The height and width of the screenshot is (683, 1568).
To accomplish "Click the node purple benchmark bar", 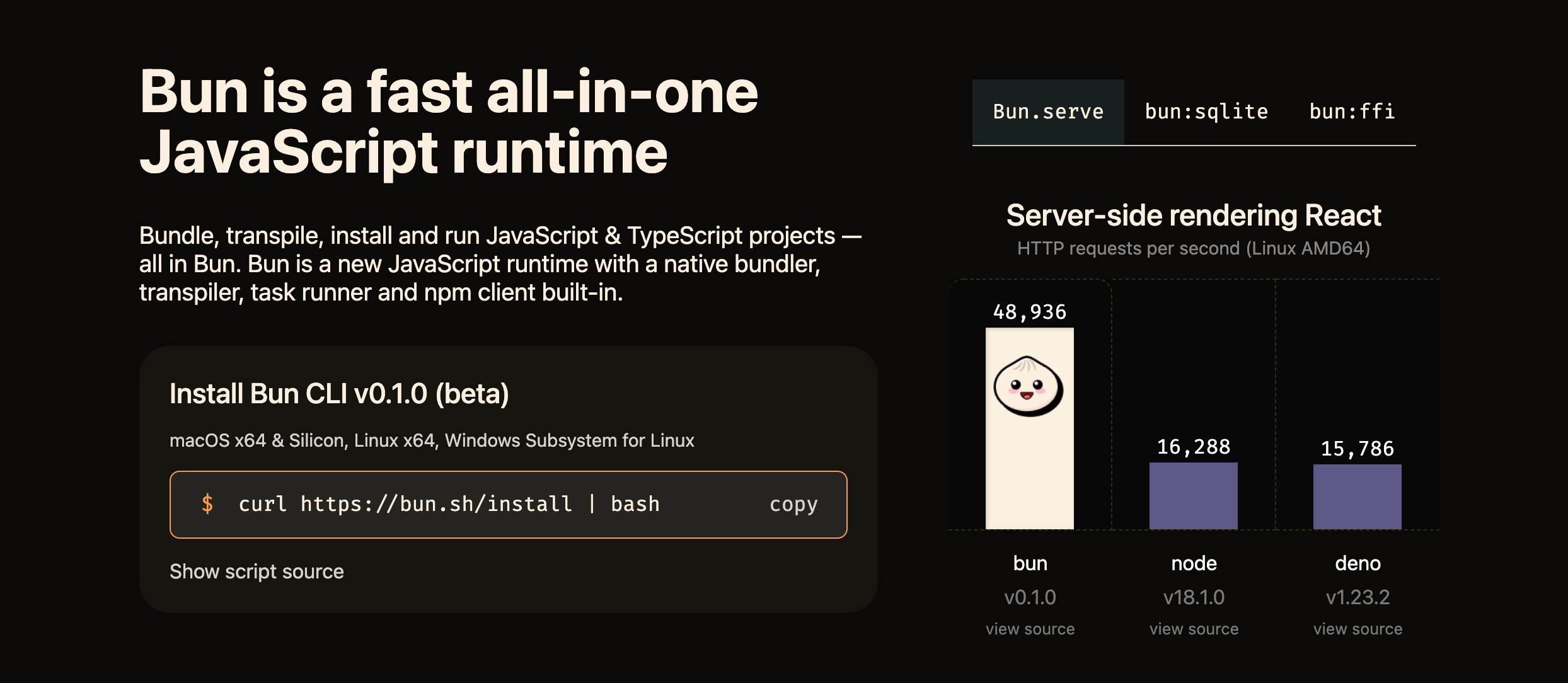I will [1193, 496].
